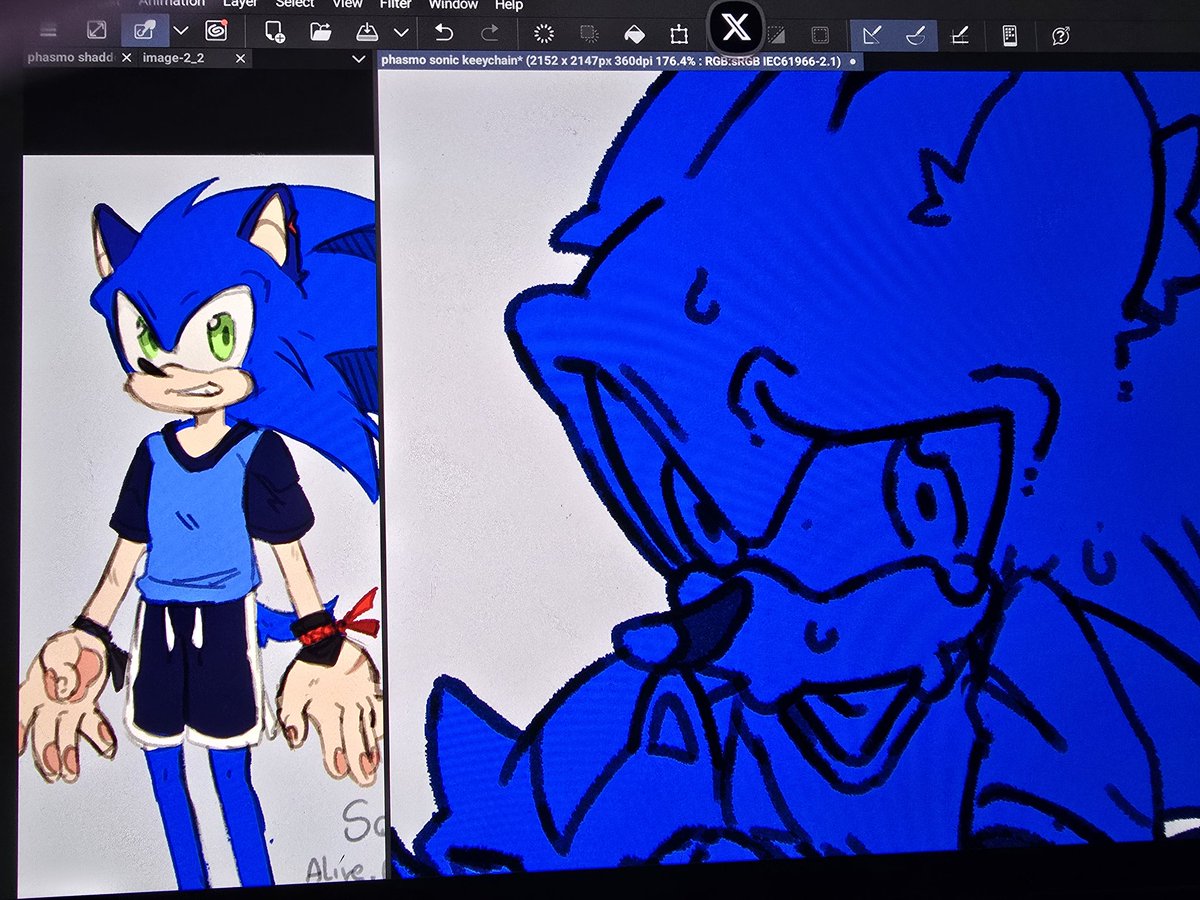Click the Open file folder icon
The height and width of the screenshot is (900, 1200).
point(320,32)
